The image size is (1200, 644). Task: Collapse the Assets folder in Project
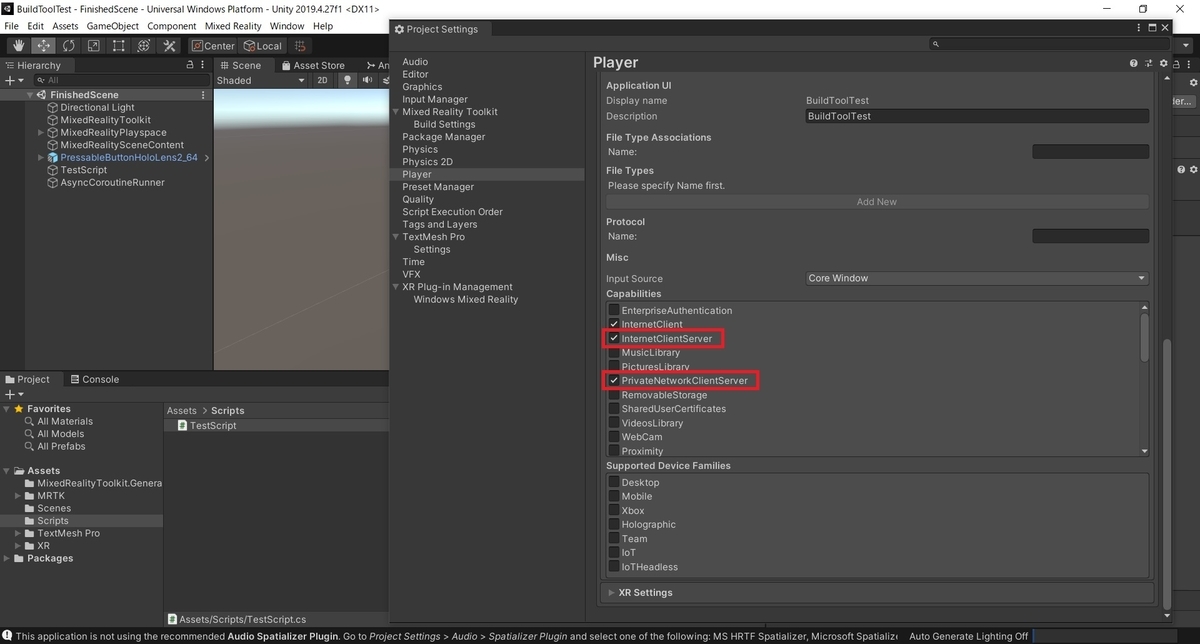tap(7, 470)
